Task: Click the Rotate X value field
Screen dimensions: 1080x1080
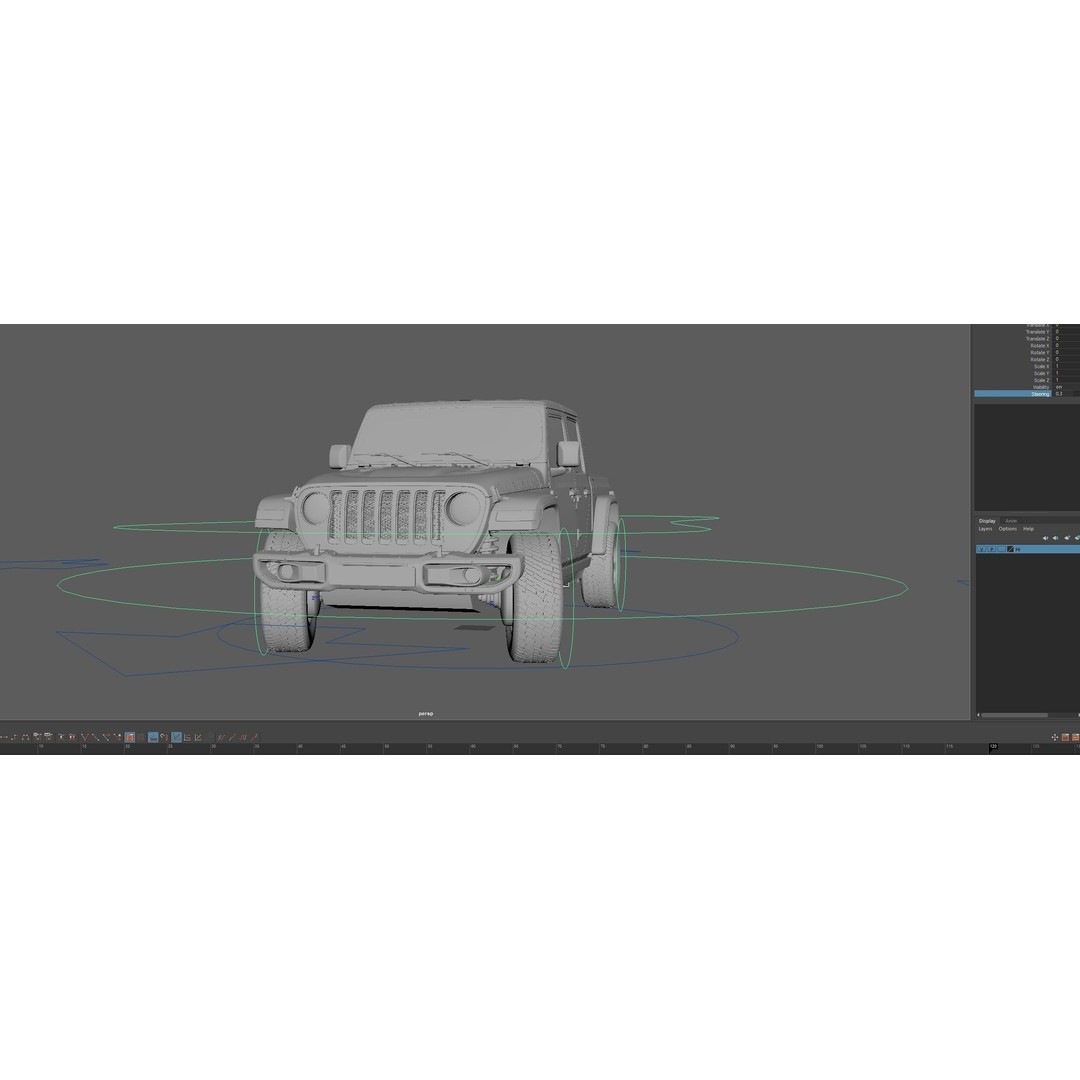Action: coord(1065,346)
